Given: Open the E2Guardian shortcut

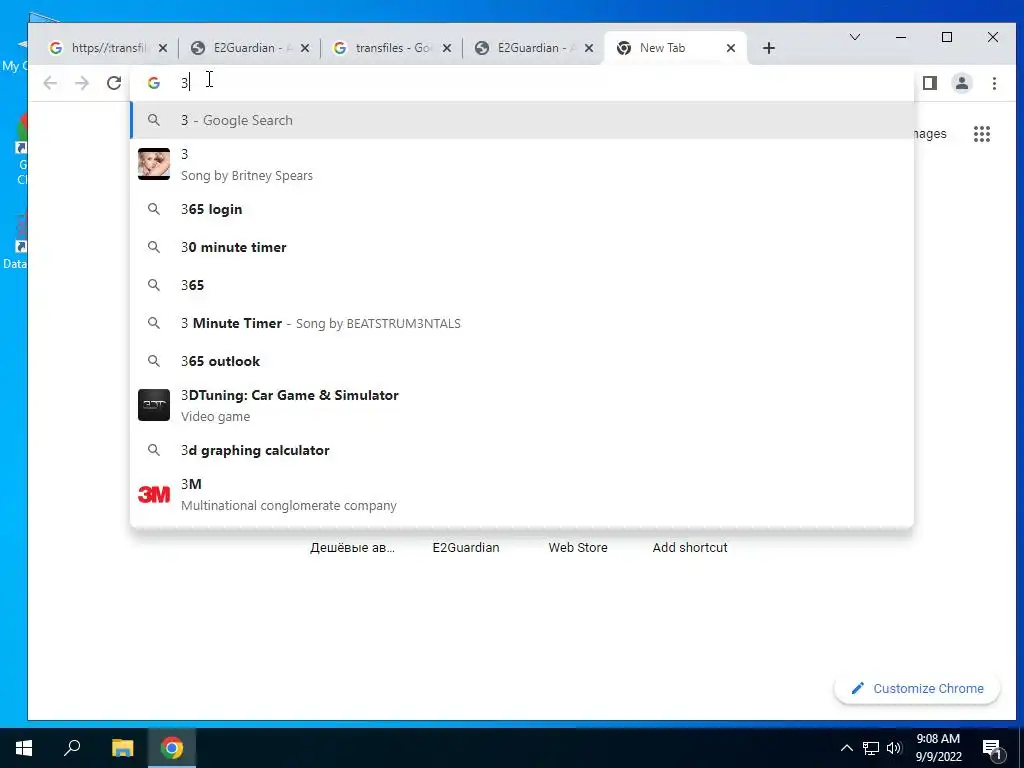Looking at the screenshot, I should tap(466, 548).
